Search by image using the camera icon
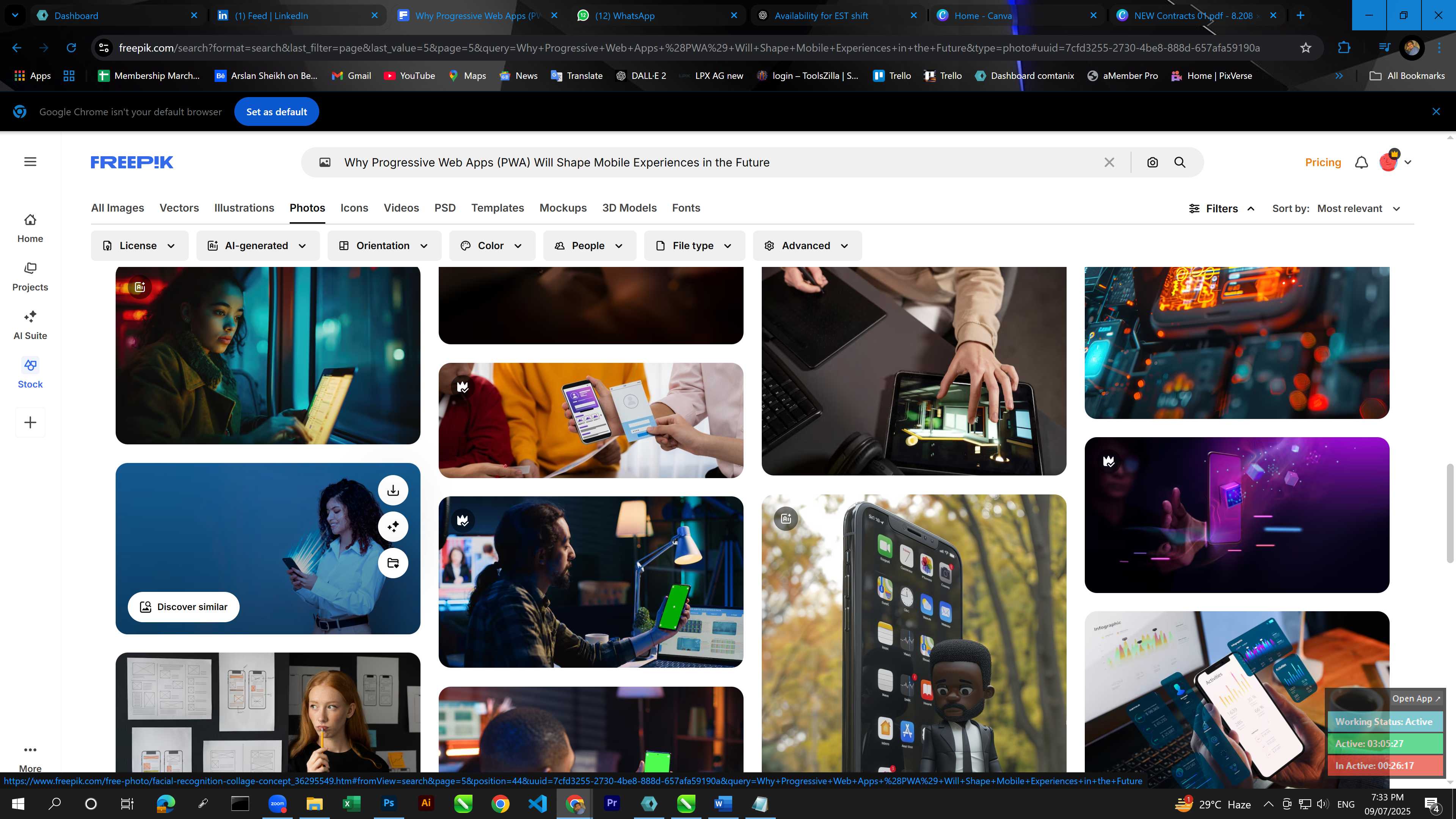1456x819 pixels. pyautogui.click(x=1153, y=162)
